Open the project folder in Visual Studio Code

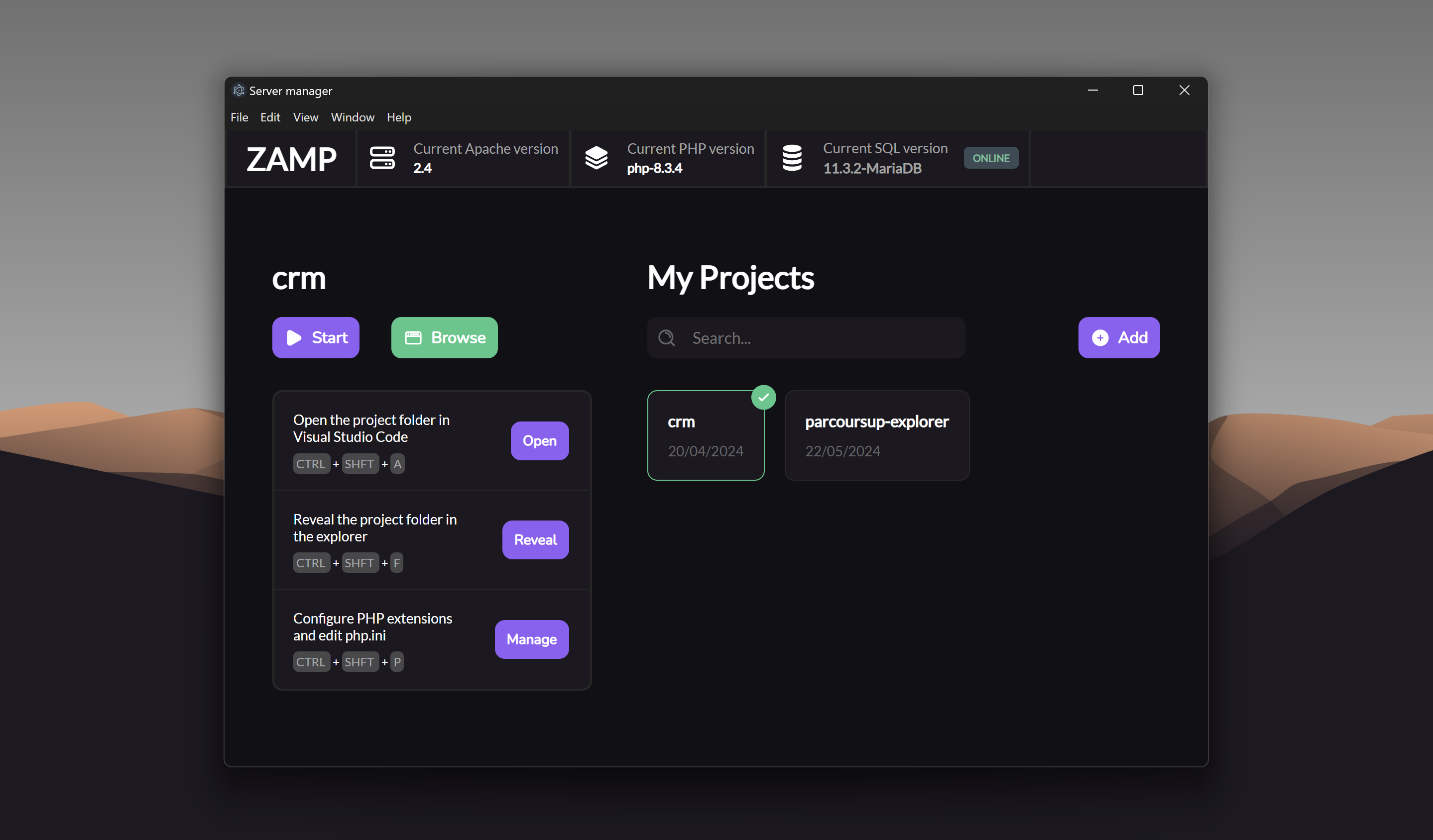tap(539, 440)
